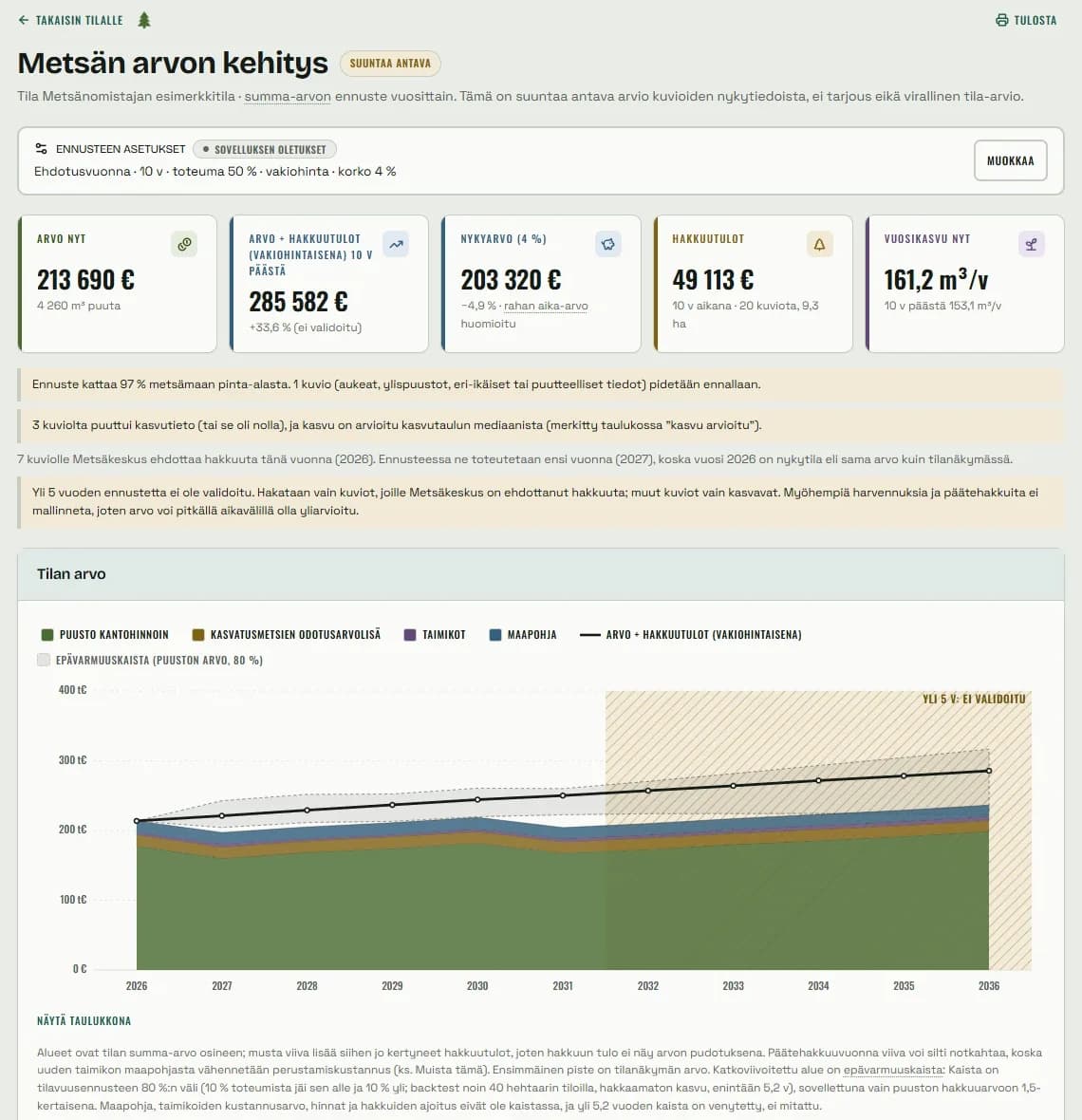Toggle Maapohja series in chart legend

[x=523, y=634]
